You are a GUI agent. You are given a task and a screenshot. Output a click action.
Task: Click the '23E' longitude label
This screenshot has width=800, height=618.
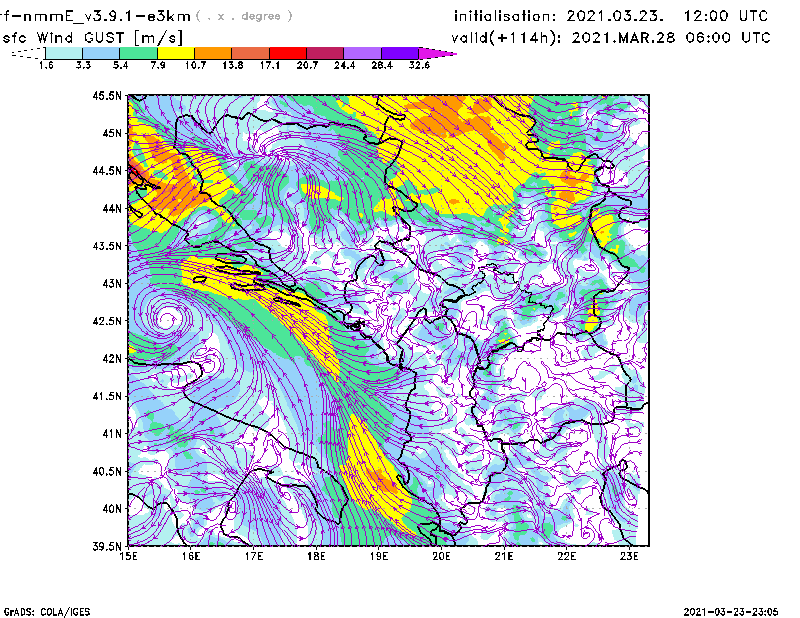629,556
